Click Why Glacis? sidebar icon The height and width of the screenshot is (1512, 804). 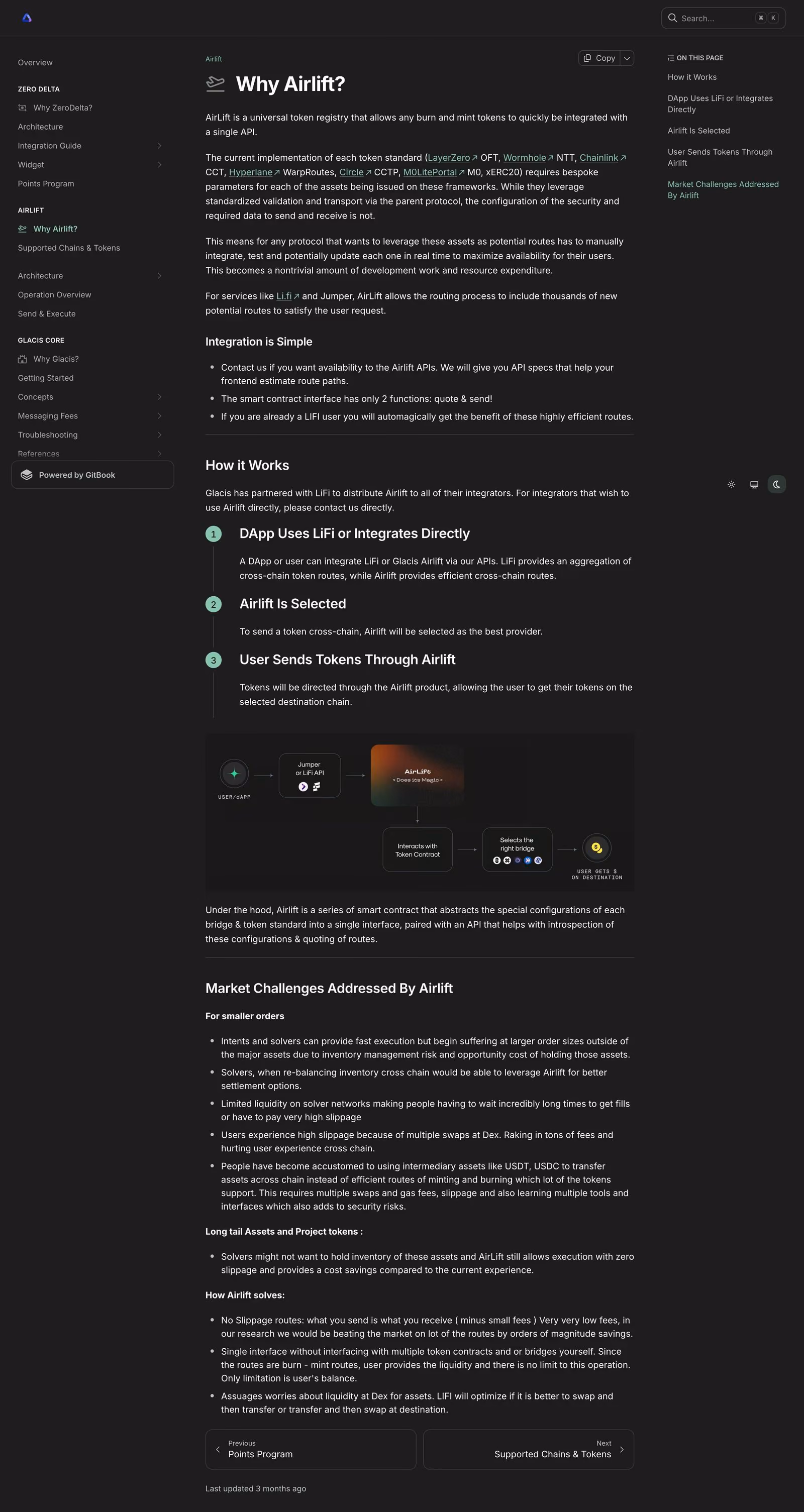pos(22,359)
